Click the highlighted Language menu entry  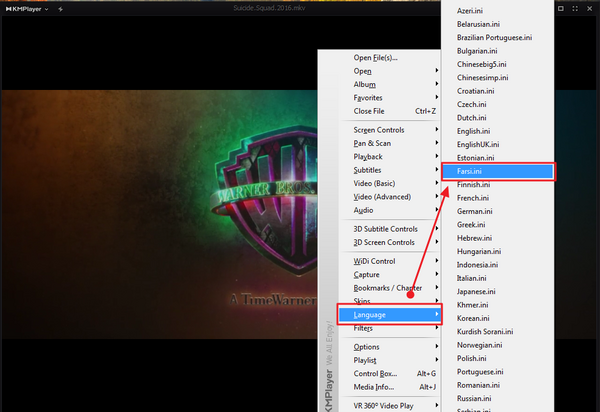(x=390, y=315)
